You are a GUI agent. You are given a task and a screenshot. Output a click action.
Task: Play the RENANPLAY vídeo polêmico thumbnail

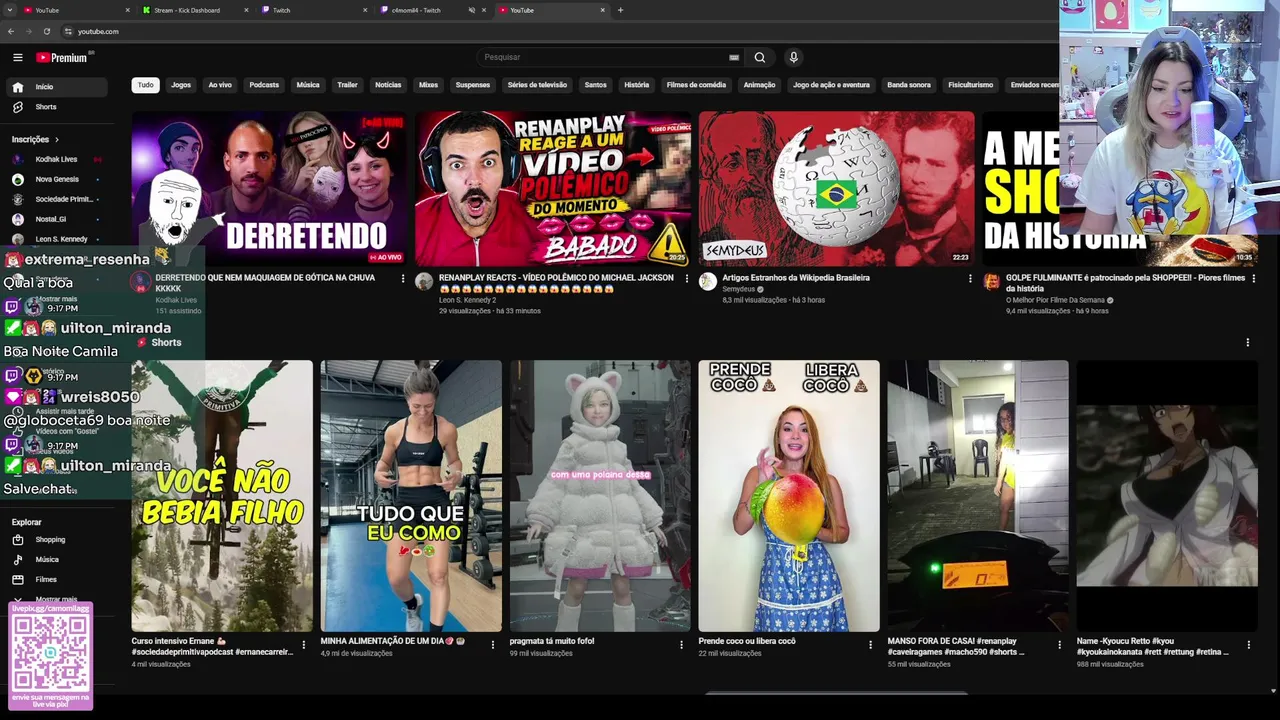click(553, 189)
